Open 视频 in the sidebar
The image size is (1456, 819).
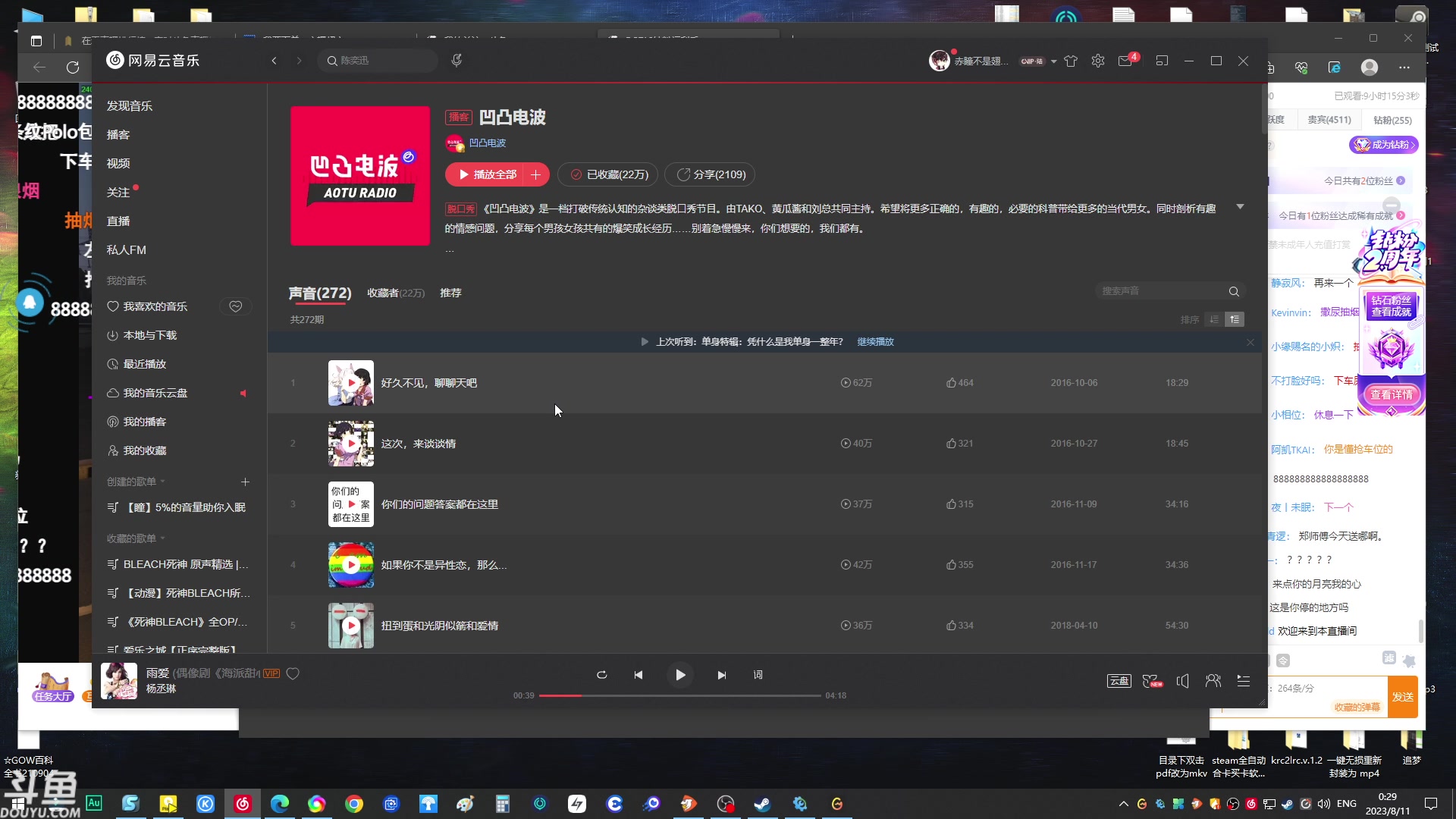(x=118, y=164)
